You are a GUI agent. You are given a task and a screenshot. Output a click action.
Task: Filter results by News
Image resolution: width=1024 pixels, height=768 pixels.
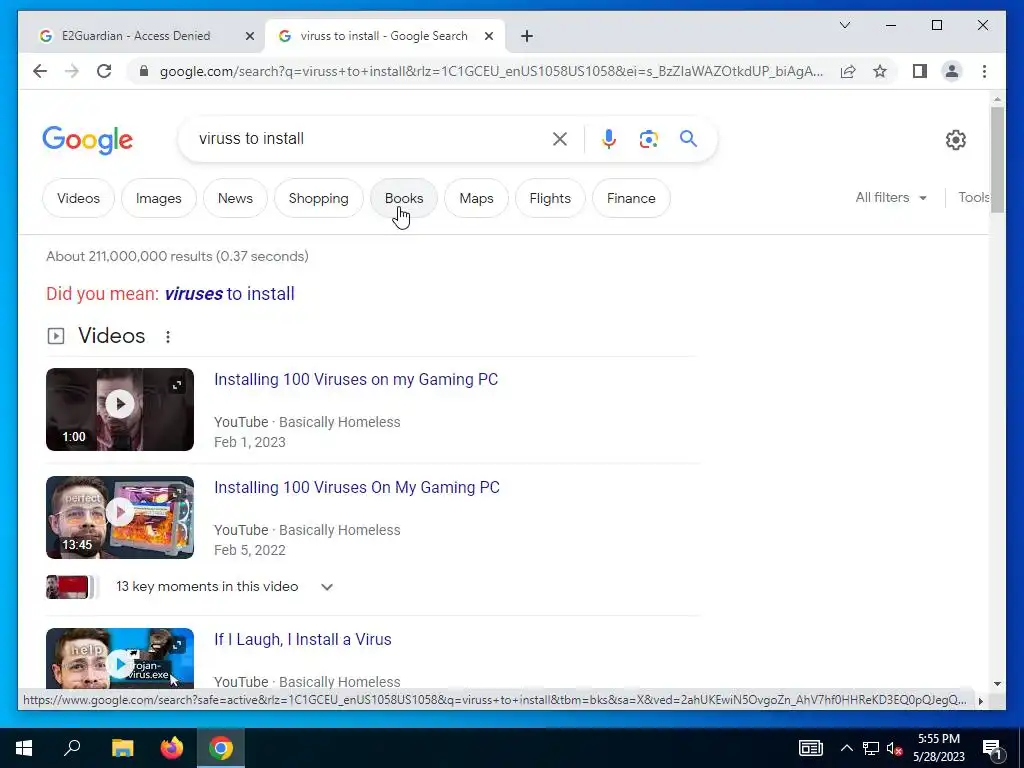click(235, 198)
